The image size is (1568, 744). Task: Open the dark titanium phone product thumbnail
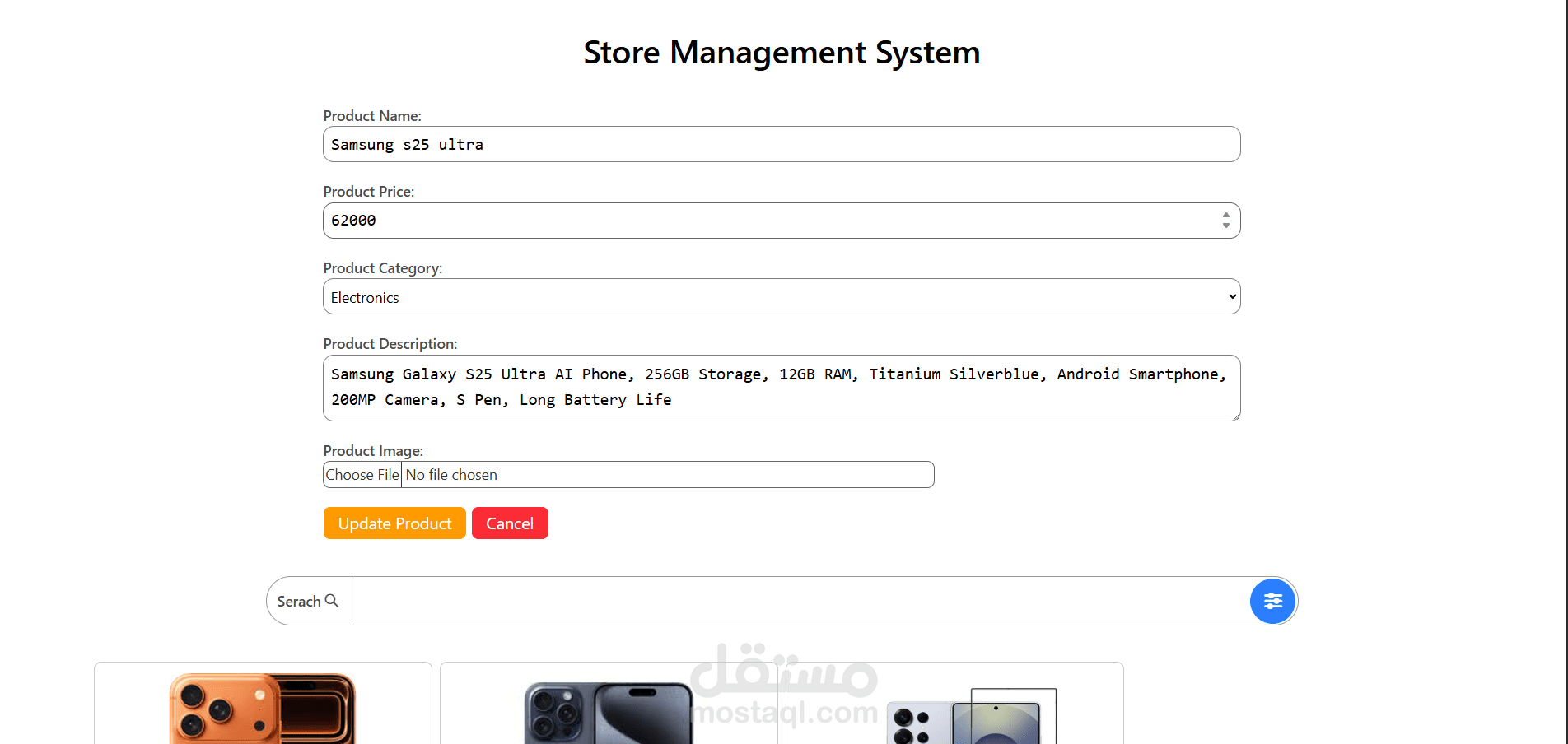pyautogui.click(x=609, y=713)
